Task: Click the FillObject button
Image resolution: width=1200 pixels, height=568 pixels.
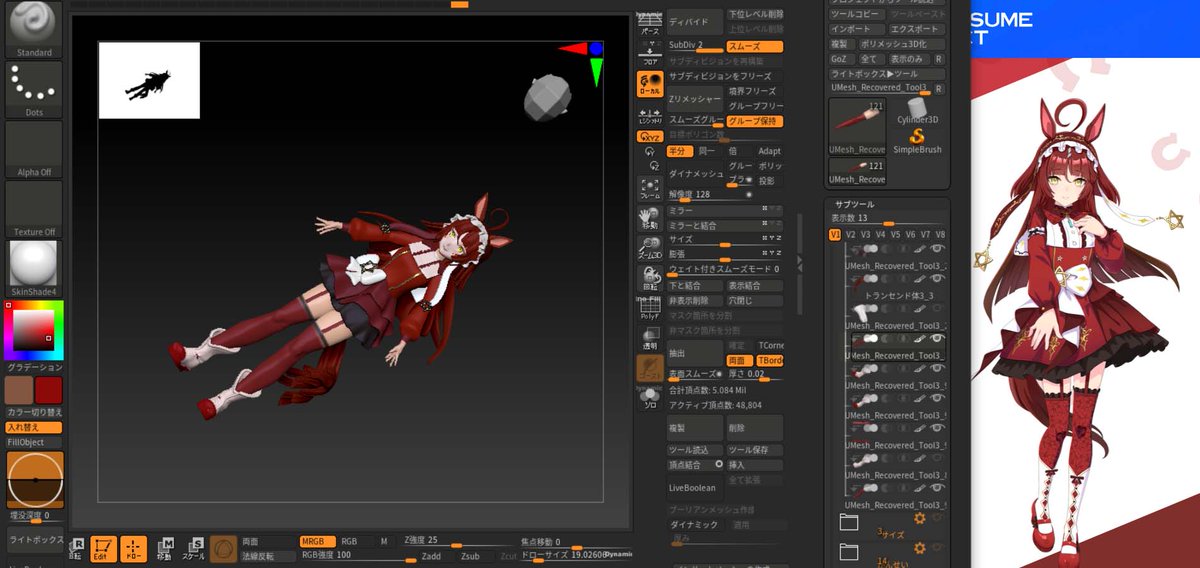Action: pyautogui.click(x=34, y=442)
